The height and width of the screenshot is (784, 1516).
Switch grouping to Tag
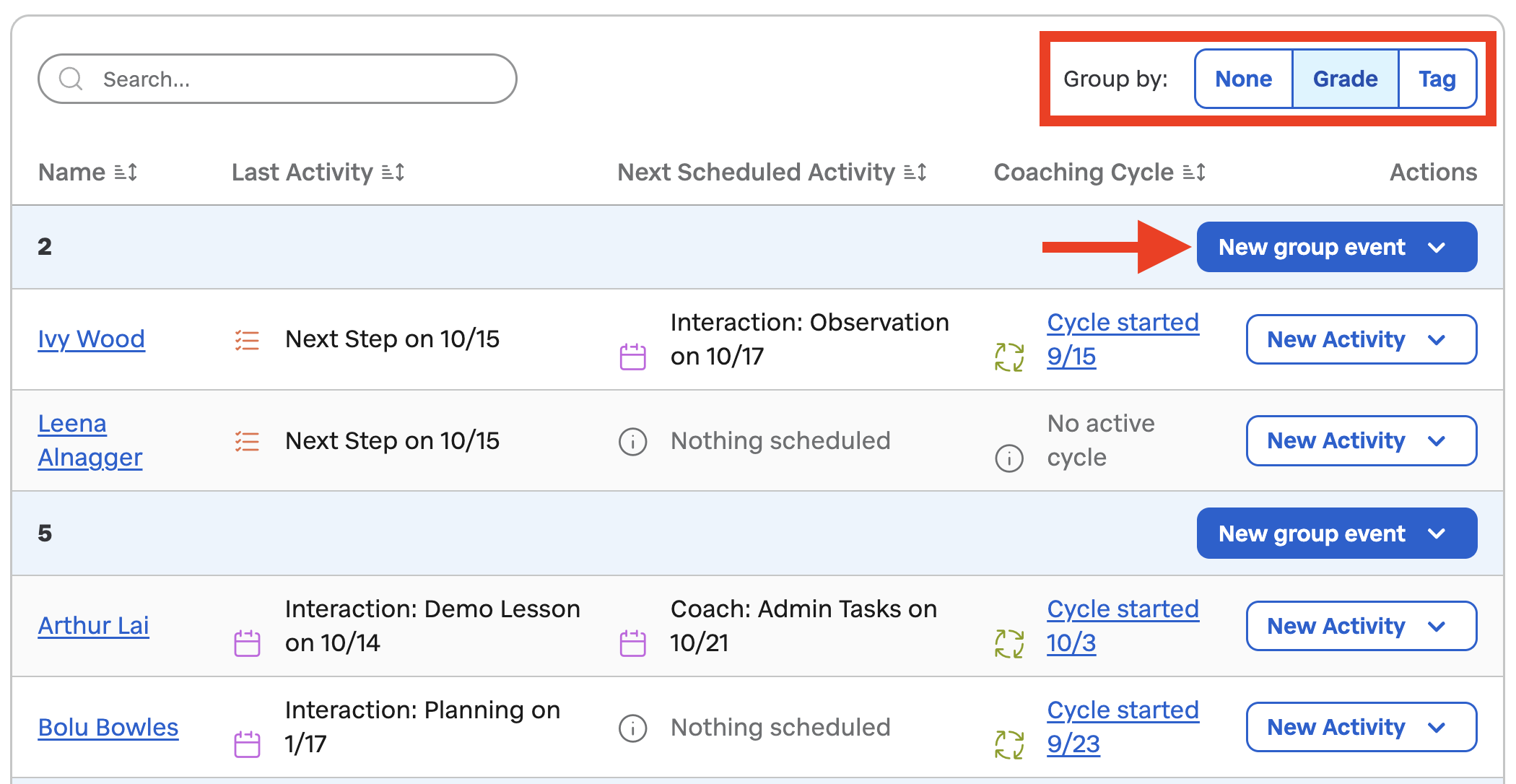(x=1437, y=79)
